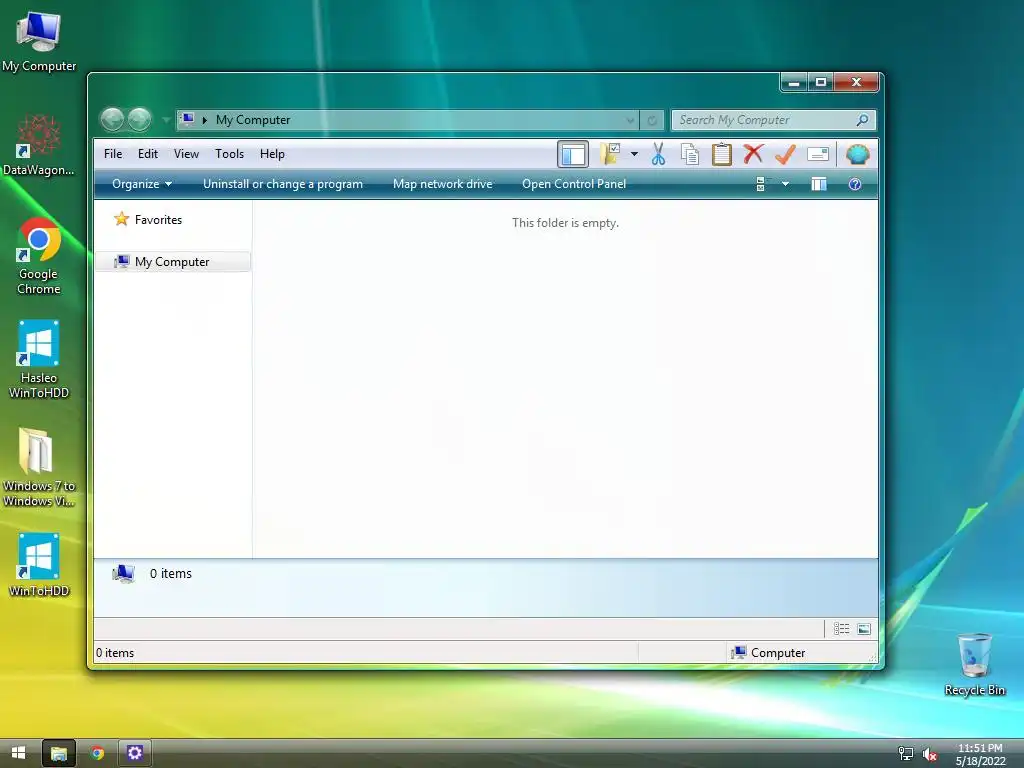Open the WinToHDD desktop shortcut
The width and height of the screenshot is (1024, 768).
(x=39, y=565)
